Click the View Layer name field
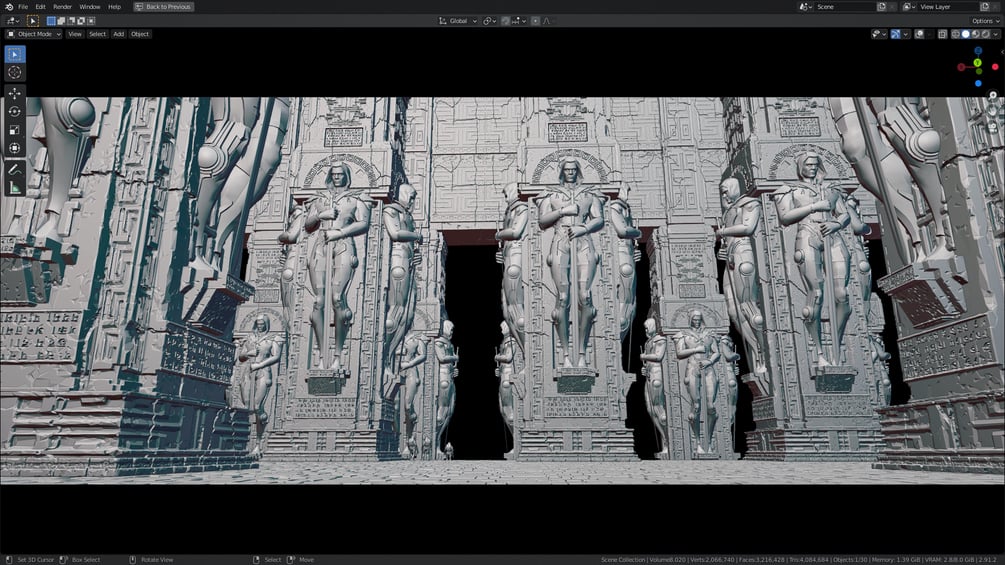 pyautogui.click(x=948, y=6)
